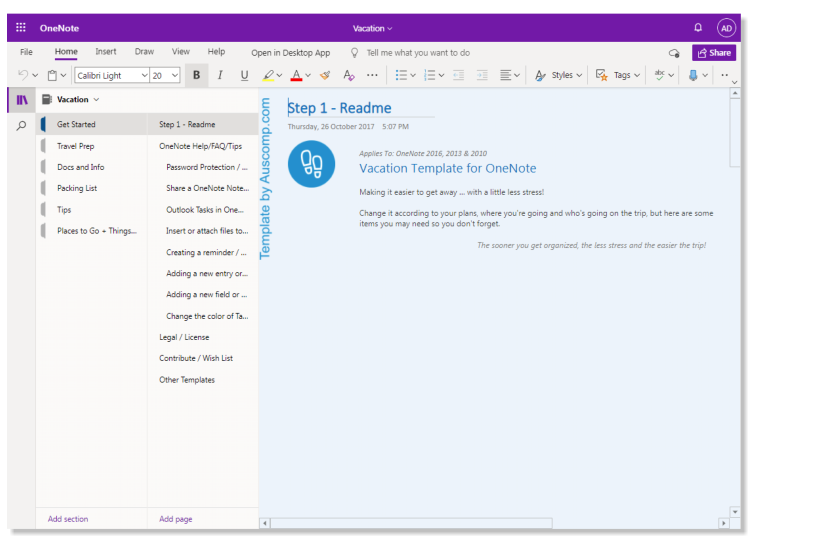Open the Undo dropdown arrow
The width and height of the screenshot is (820, 560).
35,75
